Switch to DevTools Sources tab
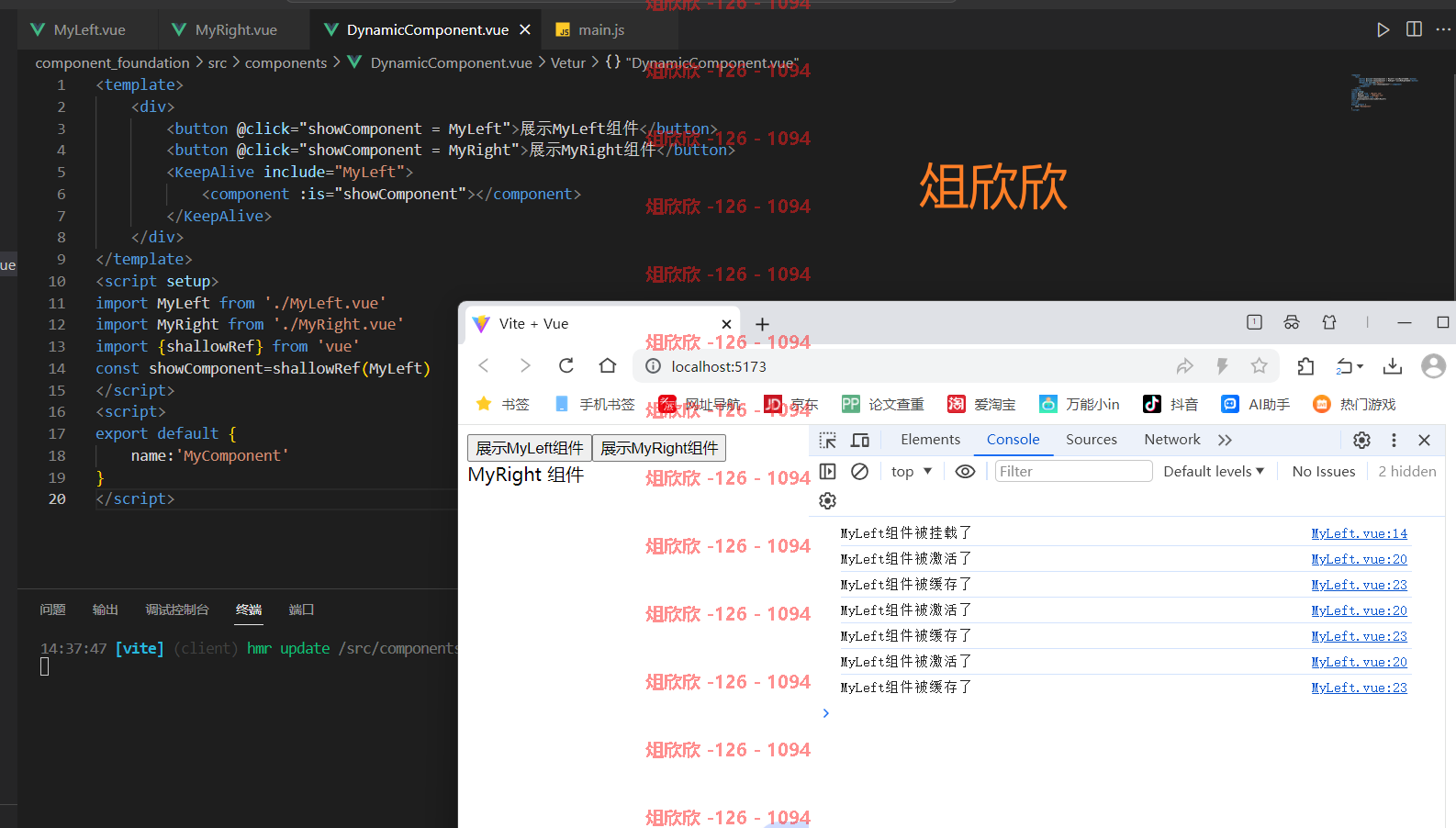Screen dimensions: 1456x828 pyautogui.click(x=1092, y=440)
